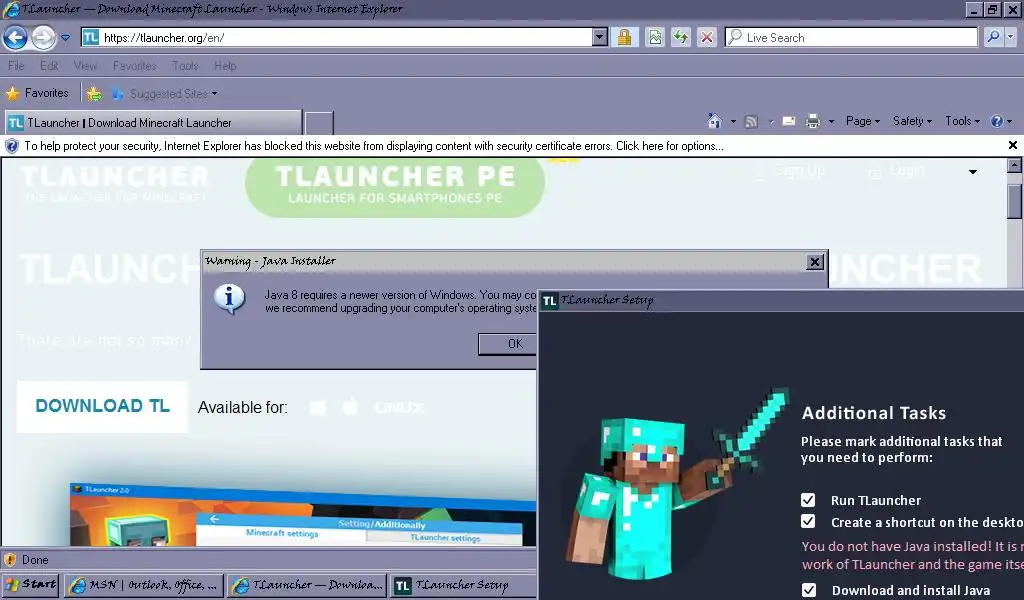Click the Refresh page icon

pos(680,37)
